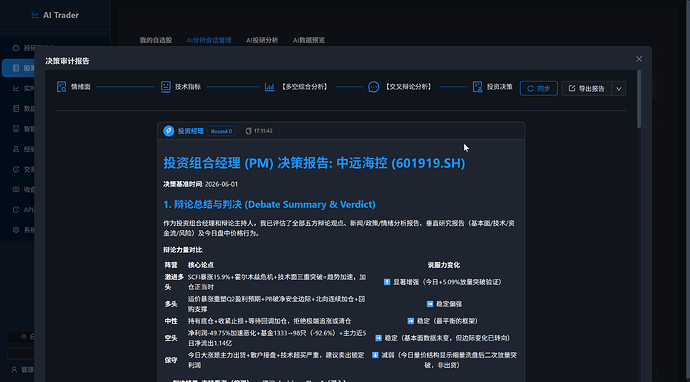
Task: Jump to the 情绪面 step label
Action: click(81, 87)
